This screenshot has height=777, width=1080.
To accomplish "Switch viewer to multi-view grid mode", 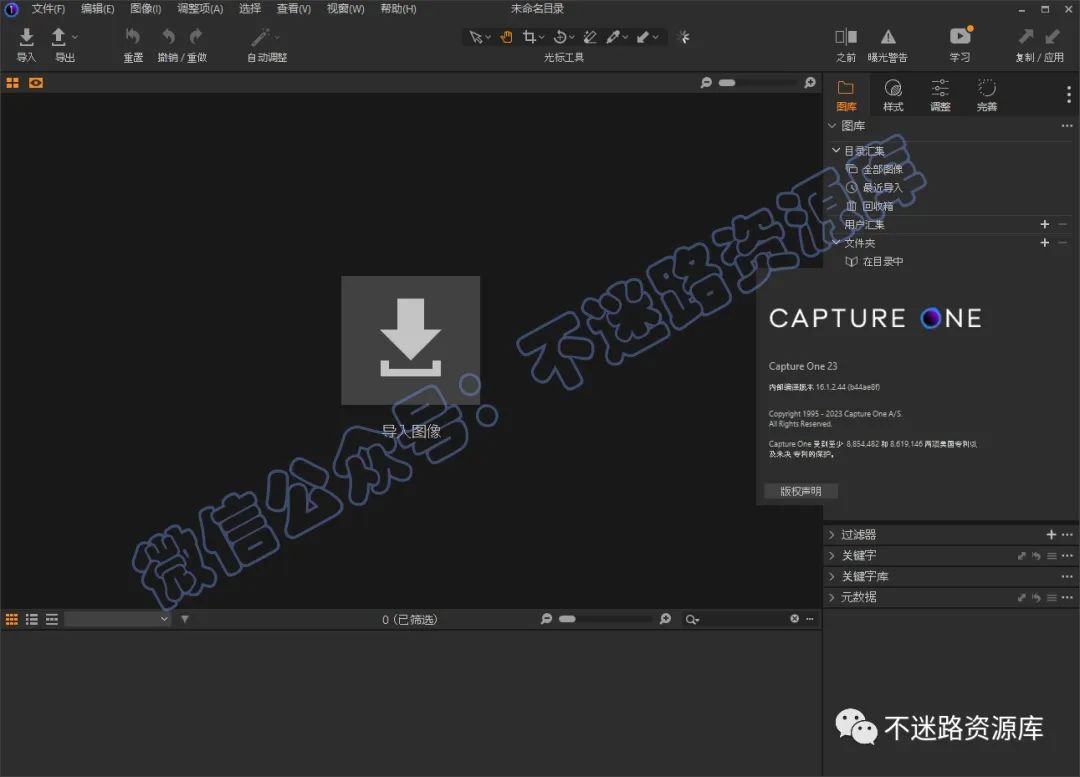I will (x=12, y=83).
